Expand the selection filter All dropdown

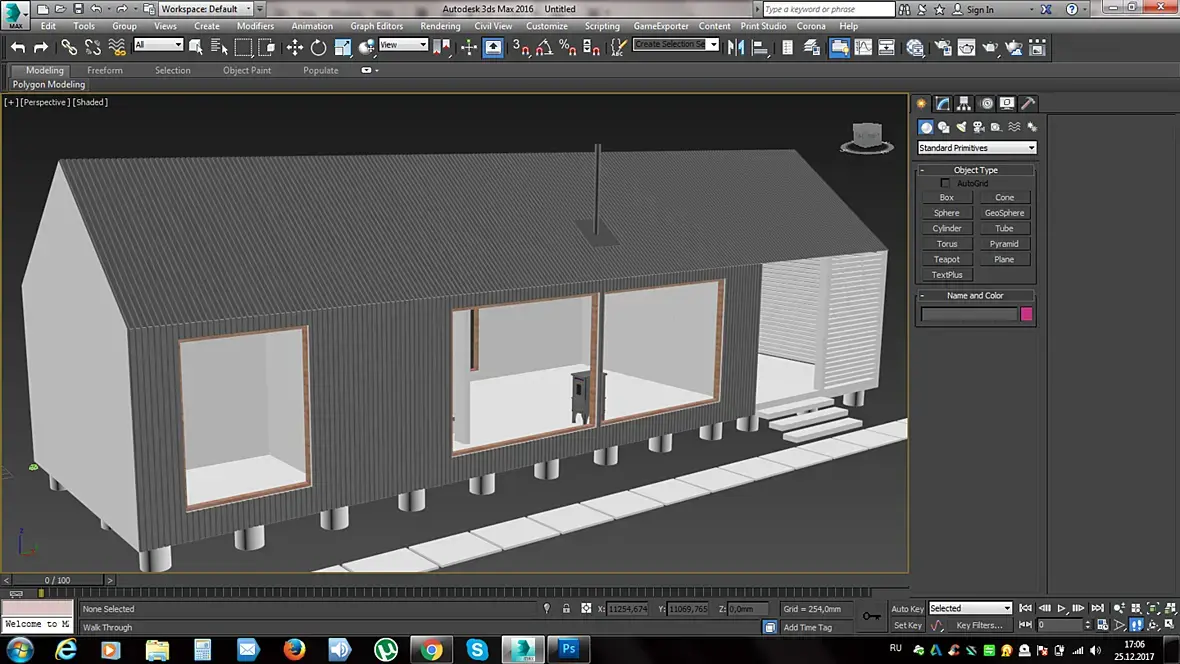159,45
